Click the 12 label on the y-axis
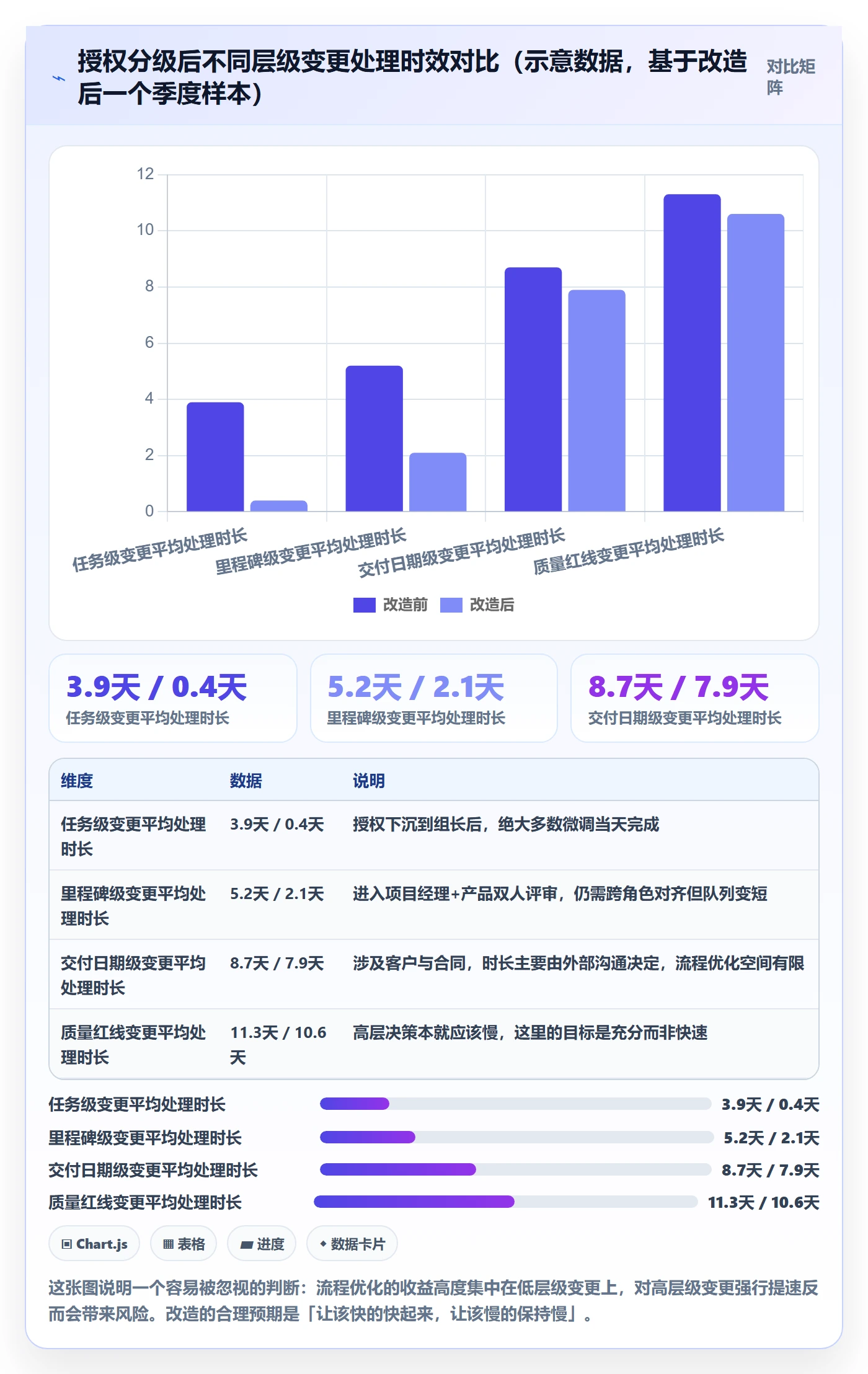Viewport: 868px width, 1374px height. coord(145,174)
